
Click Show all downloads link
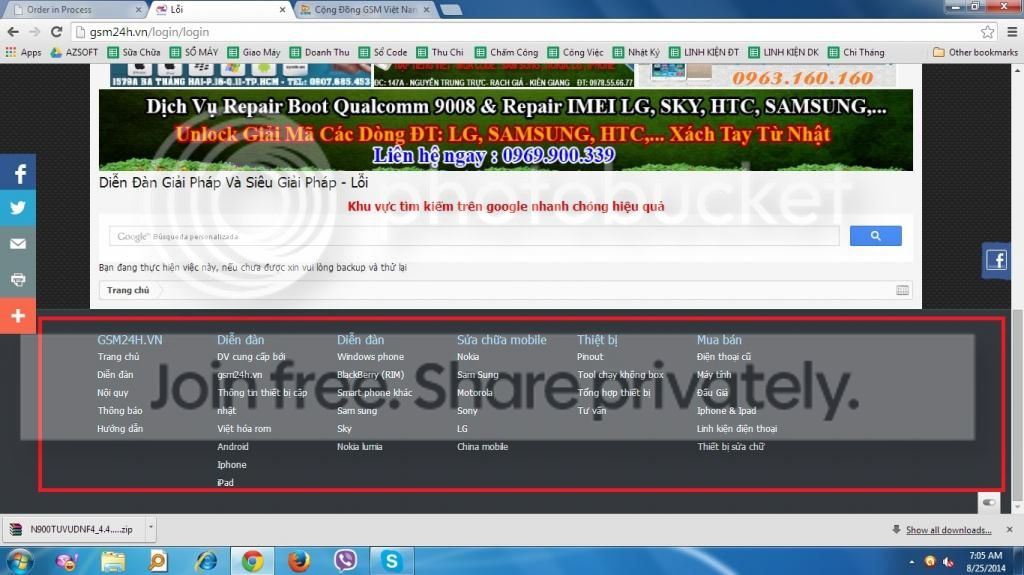pos(948,530)
